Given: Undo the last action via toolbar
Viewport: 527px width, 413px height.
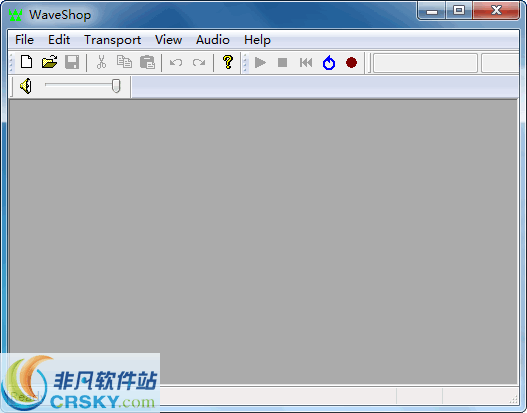Looking at the screenshot, I should 176,63.
